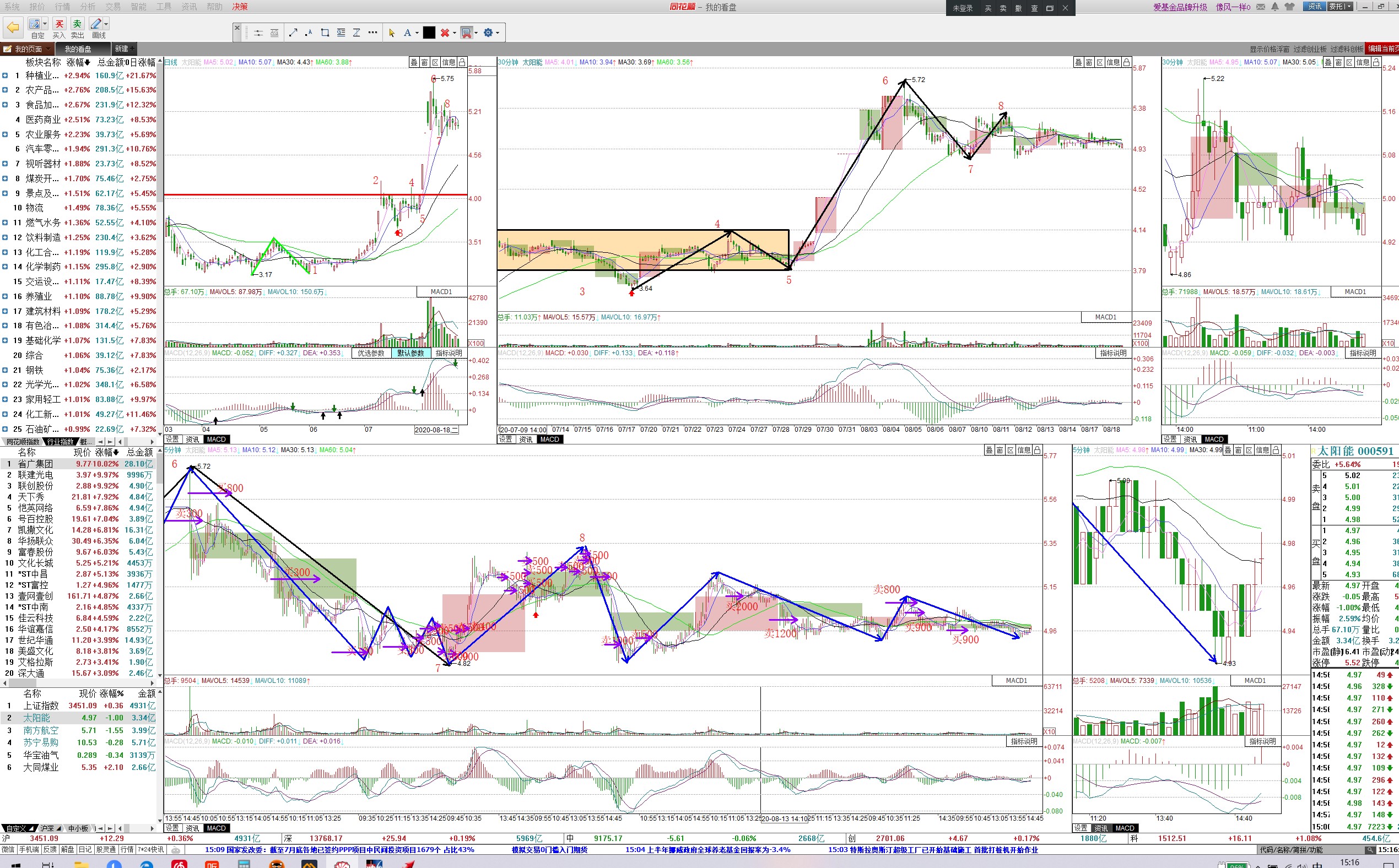Image resolution: width=1399 pixels, height=868 pixels.
Task: Click the blue gear drawing settings icon
Action: point(488,32)
